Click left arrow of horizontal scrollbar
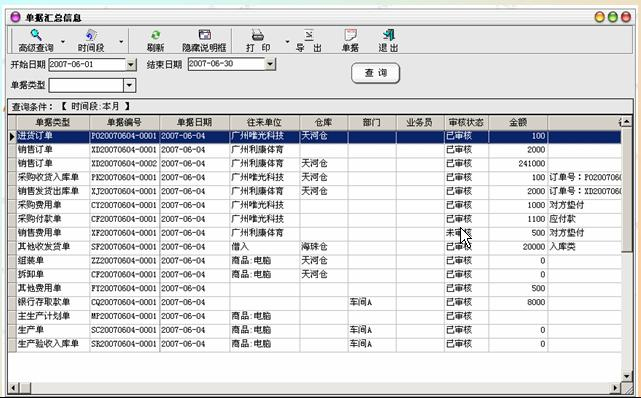 (13, 388)
